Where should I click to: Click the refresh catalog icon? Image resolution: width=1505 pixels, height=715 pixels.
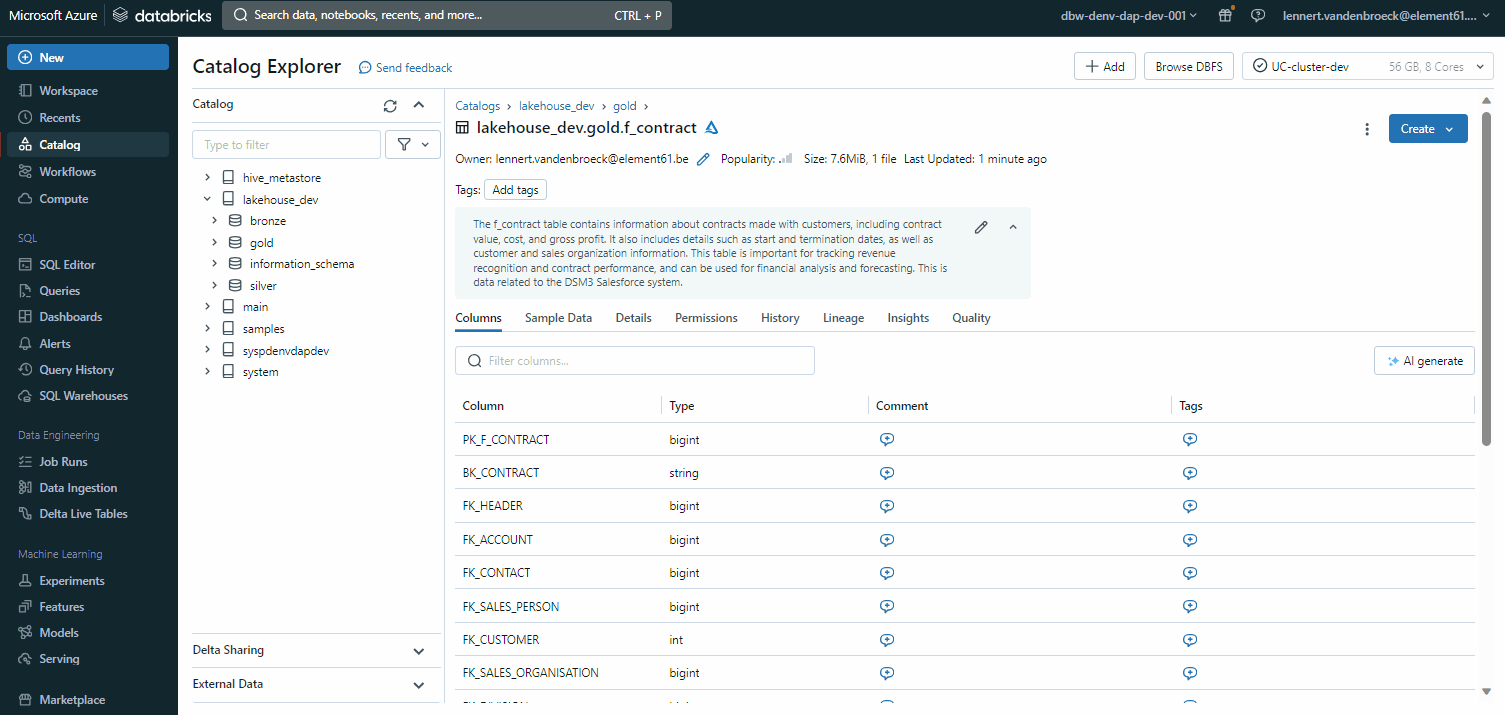point(390,105)
